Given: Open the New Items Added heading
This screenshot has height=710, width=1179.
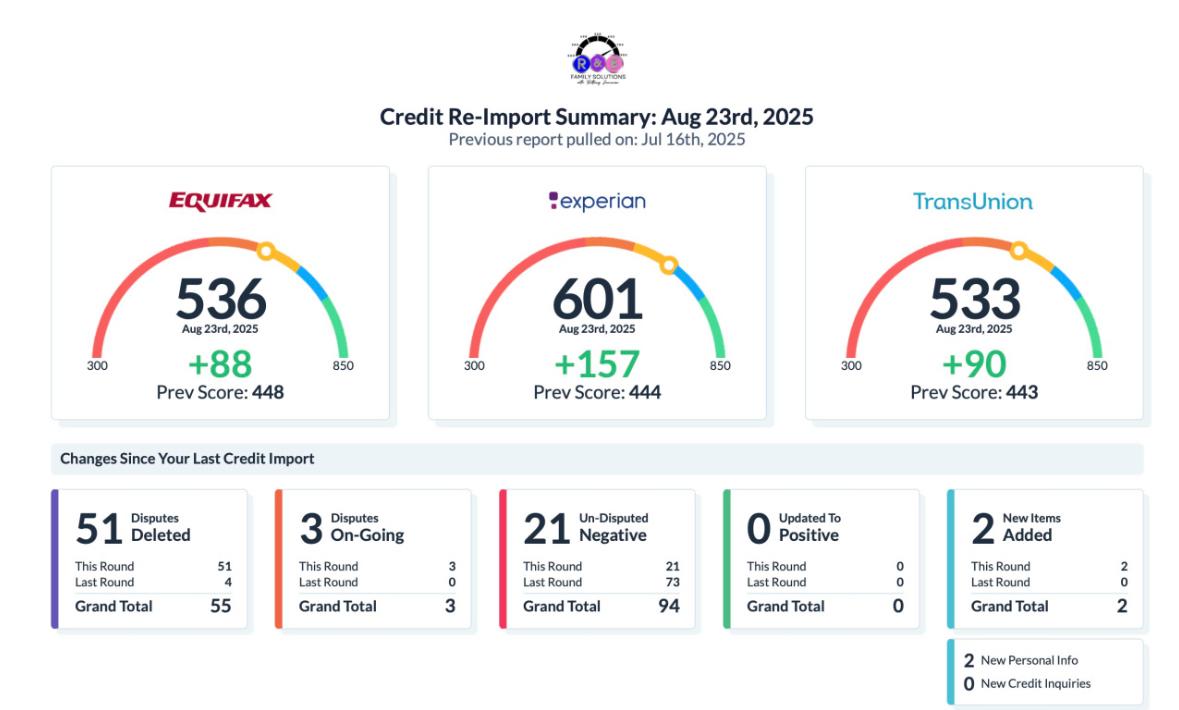Looking at the screenshot, I should pyautogui.click(x=1032, y=527).
